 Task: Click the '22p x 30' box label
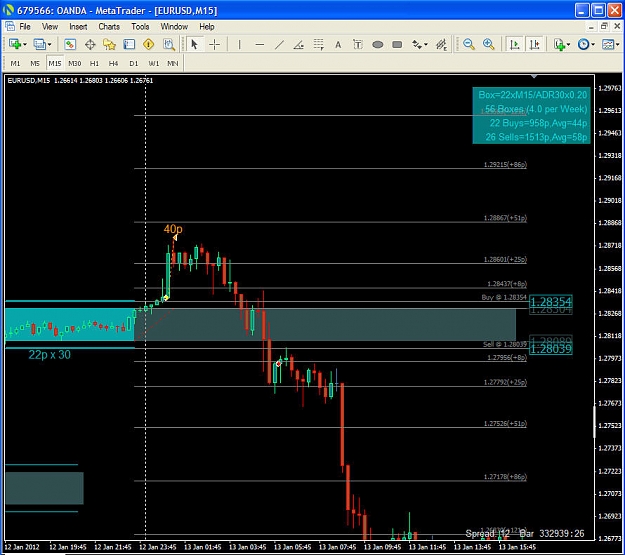pos(49,354)
